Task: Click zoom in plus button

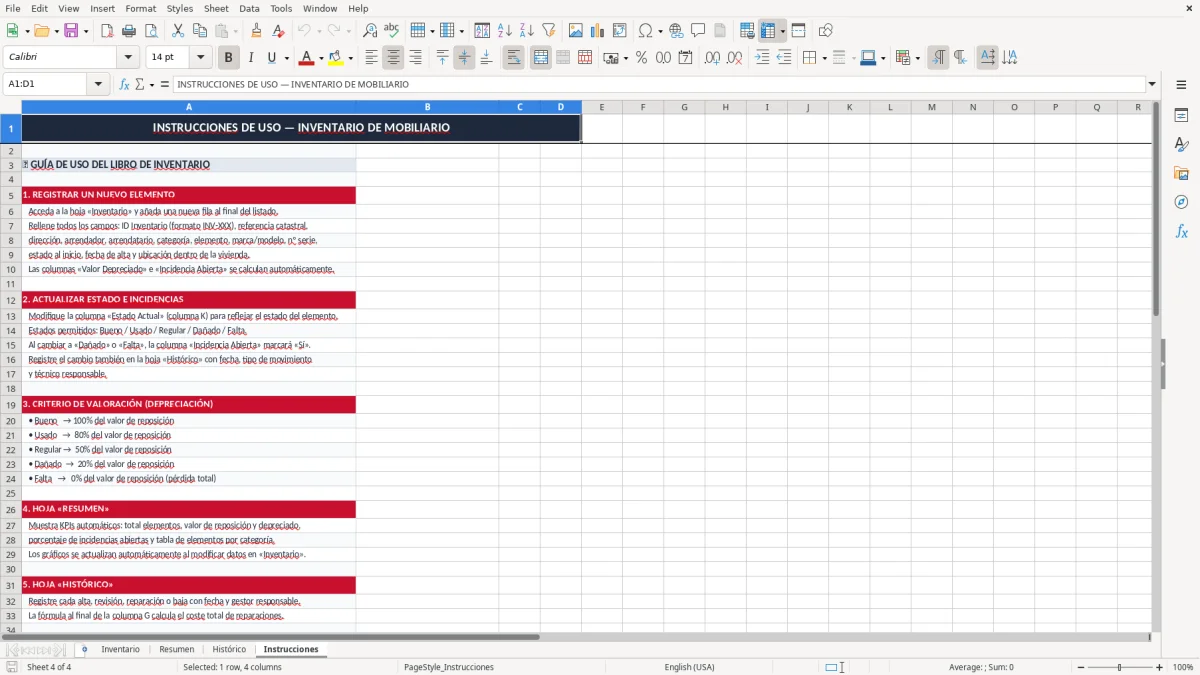Action: point(1159,667)
